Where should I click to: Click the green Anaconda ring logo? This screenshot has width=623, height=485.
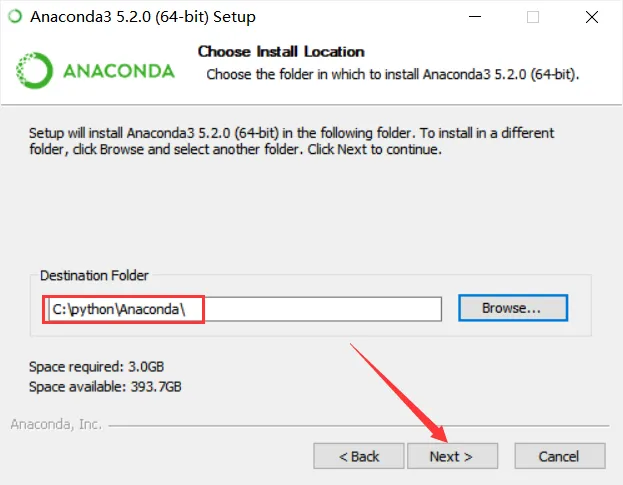click(34, 71)
